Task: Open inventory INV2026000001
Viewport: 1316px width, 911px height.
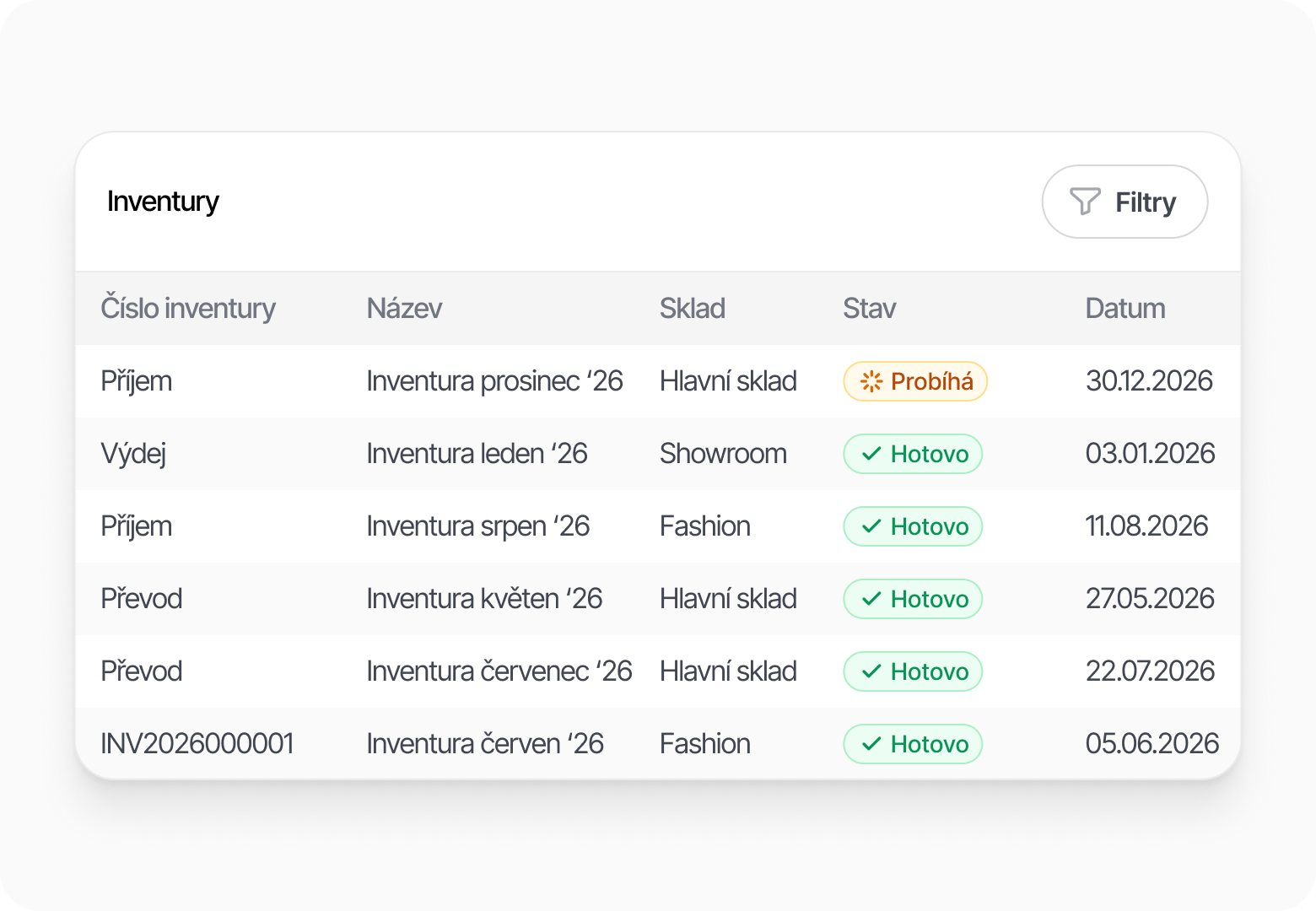Action: point(197,744)
